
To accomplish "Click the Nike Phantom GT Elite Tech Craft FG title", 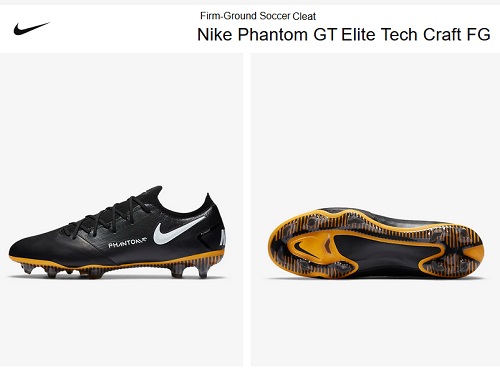I will point(344,34).
